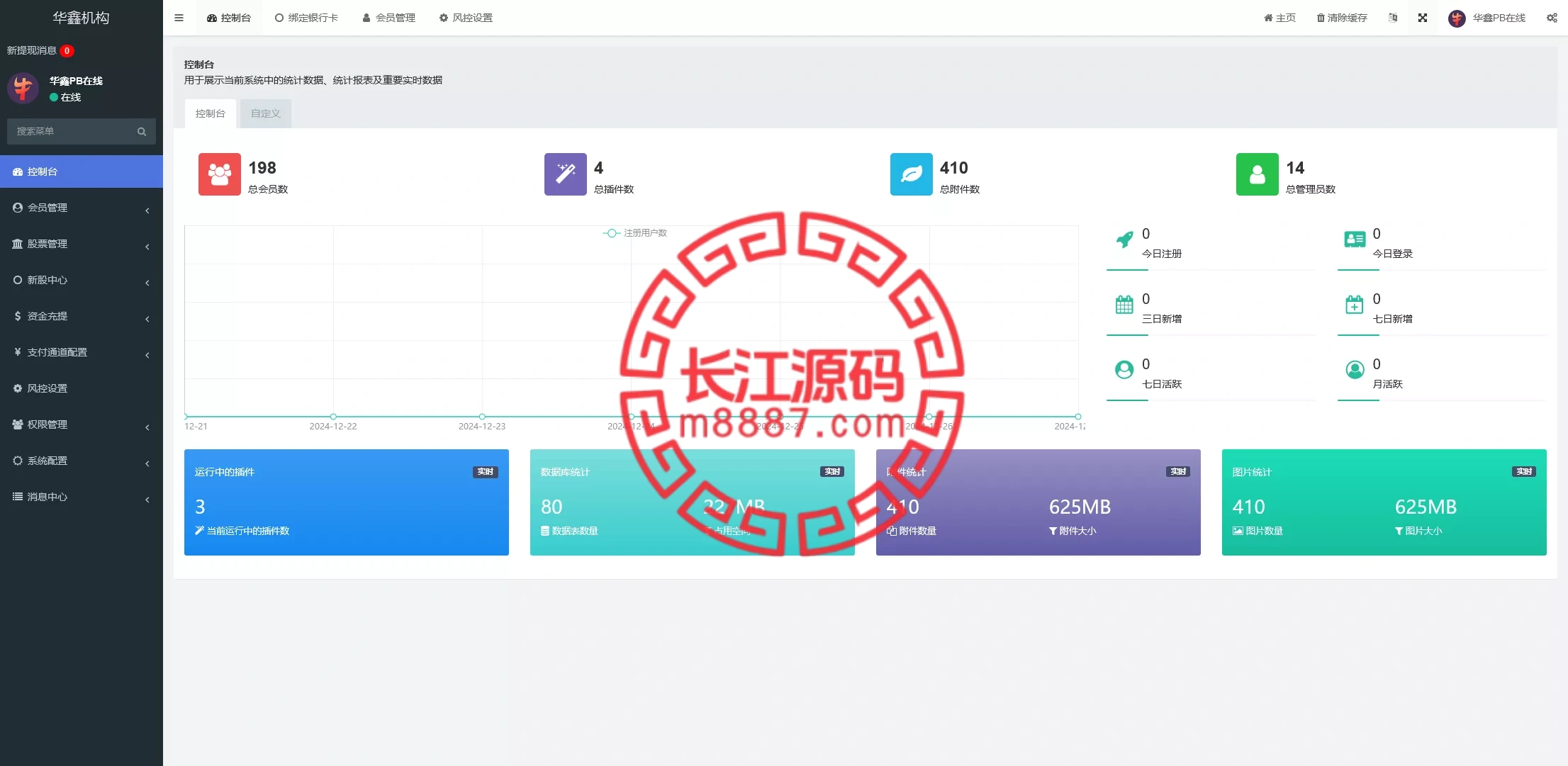Click the language switch icon in header
The image size is (1568, 766).
1393,18
